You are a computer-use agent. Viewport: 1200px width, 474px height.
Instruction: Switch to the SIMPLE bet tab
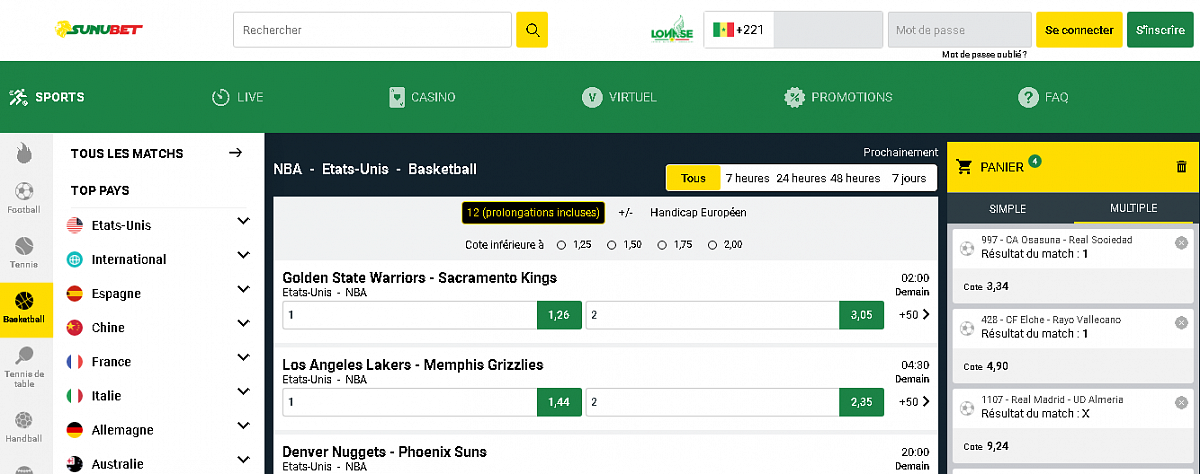coord(1007,208)
